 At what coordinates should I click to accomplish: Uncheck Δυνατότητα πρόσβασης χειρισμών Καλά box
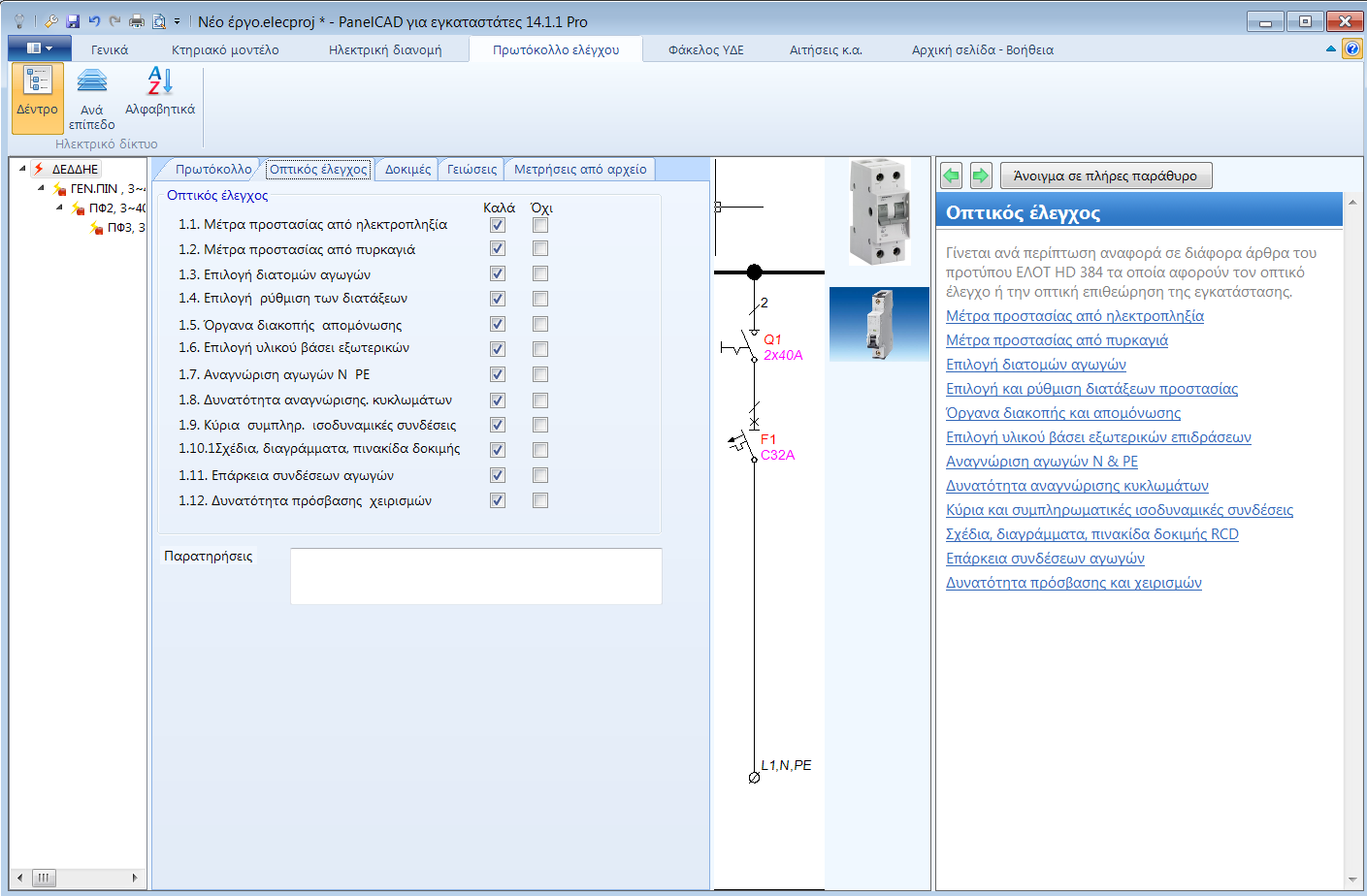coord(497,500)
